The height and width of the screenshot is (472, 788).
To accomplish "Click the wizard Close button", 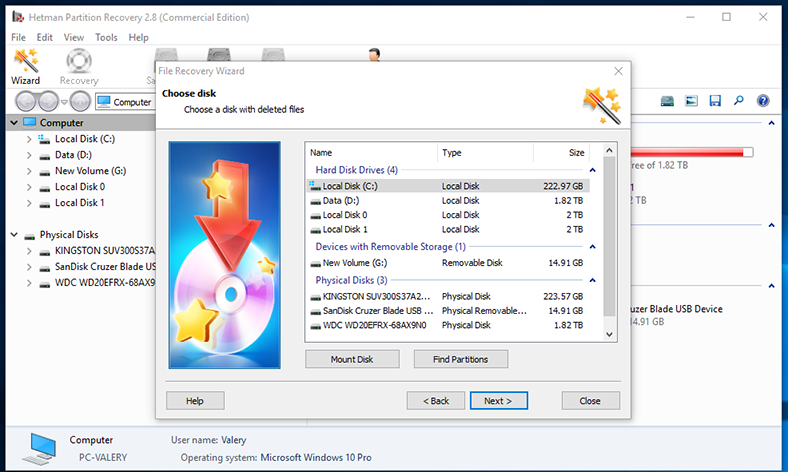I will pyautogui.click(x=590, y=401).
